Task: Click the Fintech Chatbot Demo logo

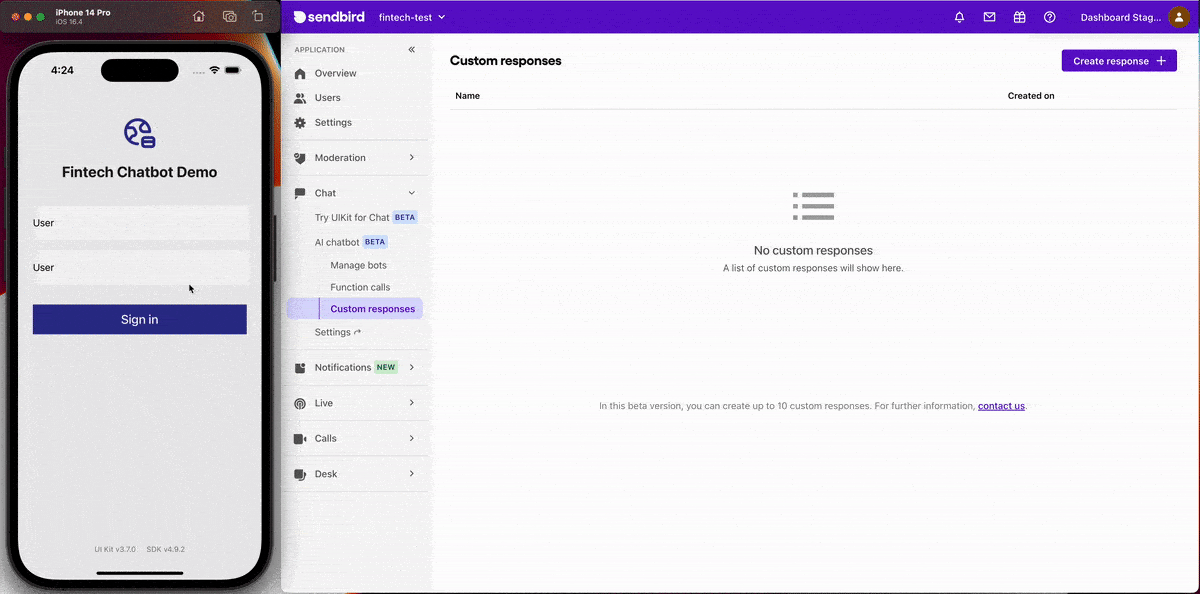Action: [139, 133]
